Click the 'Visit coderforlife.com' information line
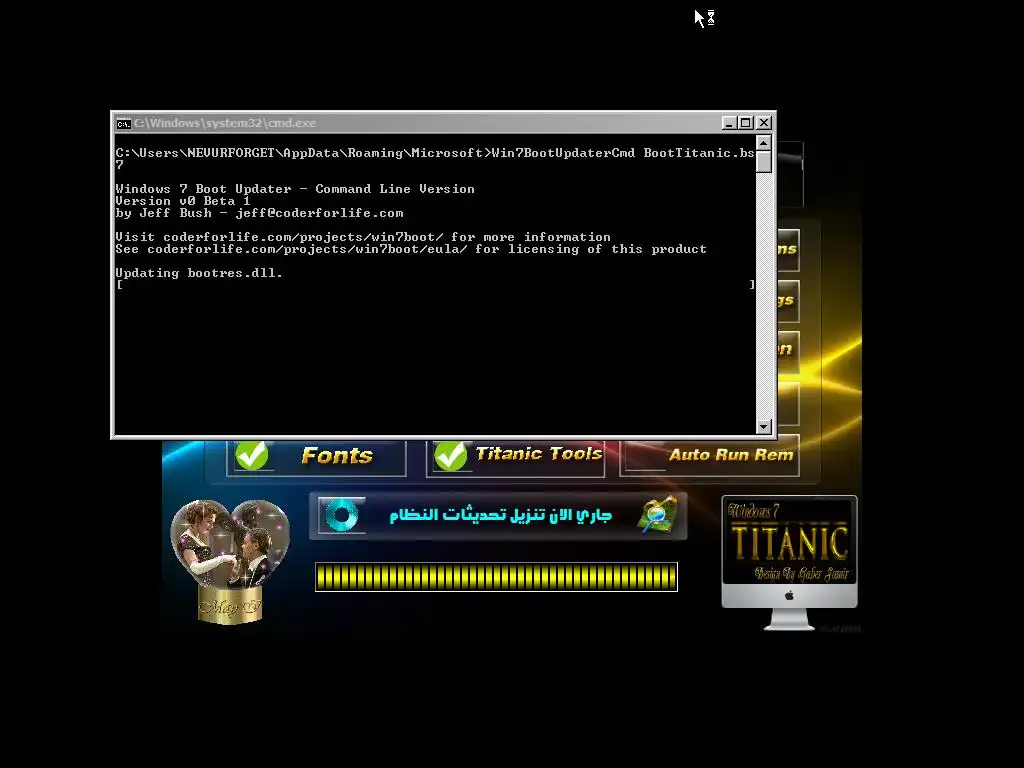This screenshot has width=1024, height=768. [363, 237]
